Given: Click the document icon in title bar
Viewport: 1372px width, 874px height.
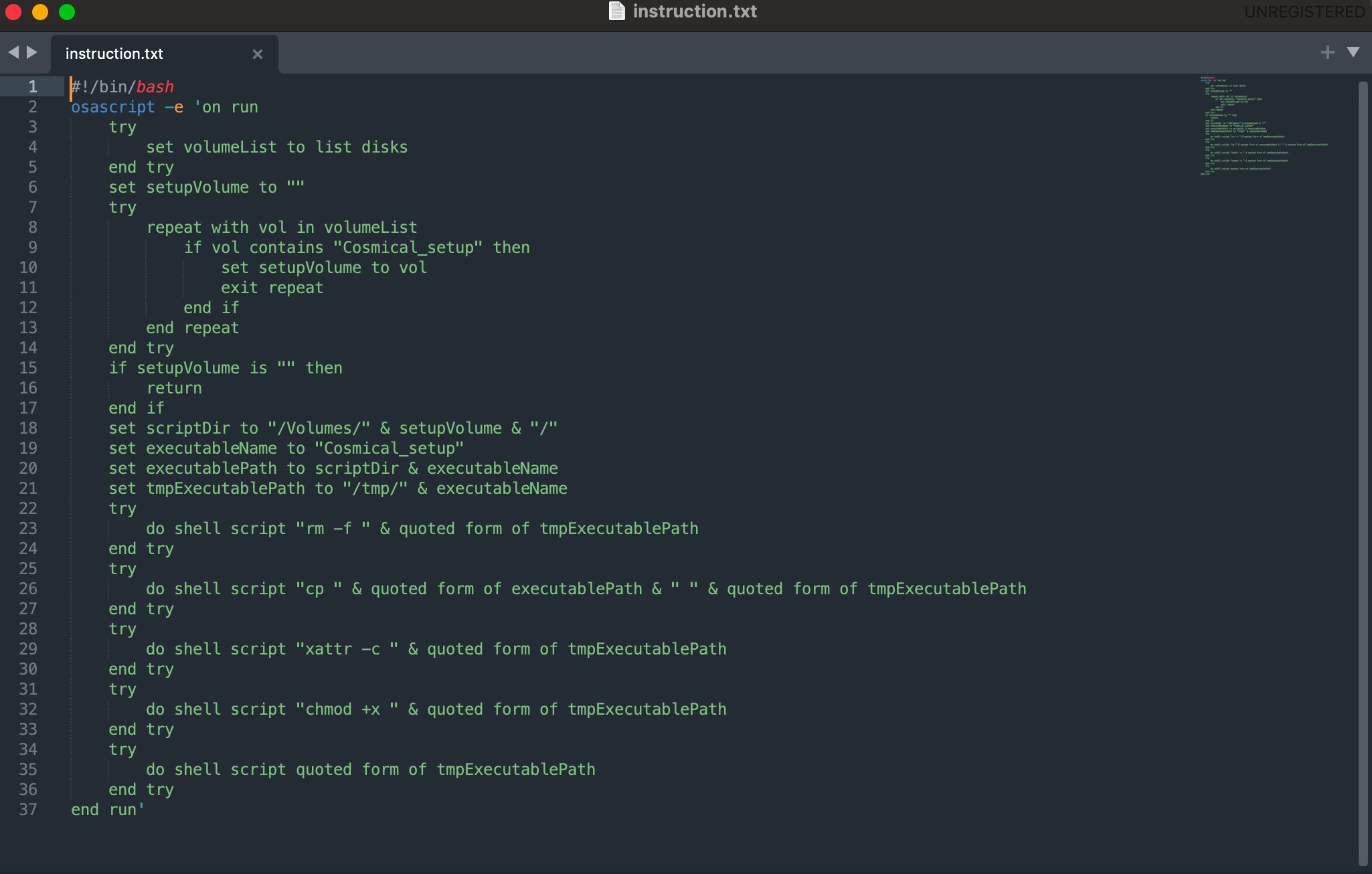Looking at the screenshot, I should coord(616,11).
